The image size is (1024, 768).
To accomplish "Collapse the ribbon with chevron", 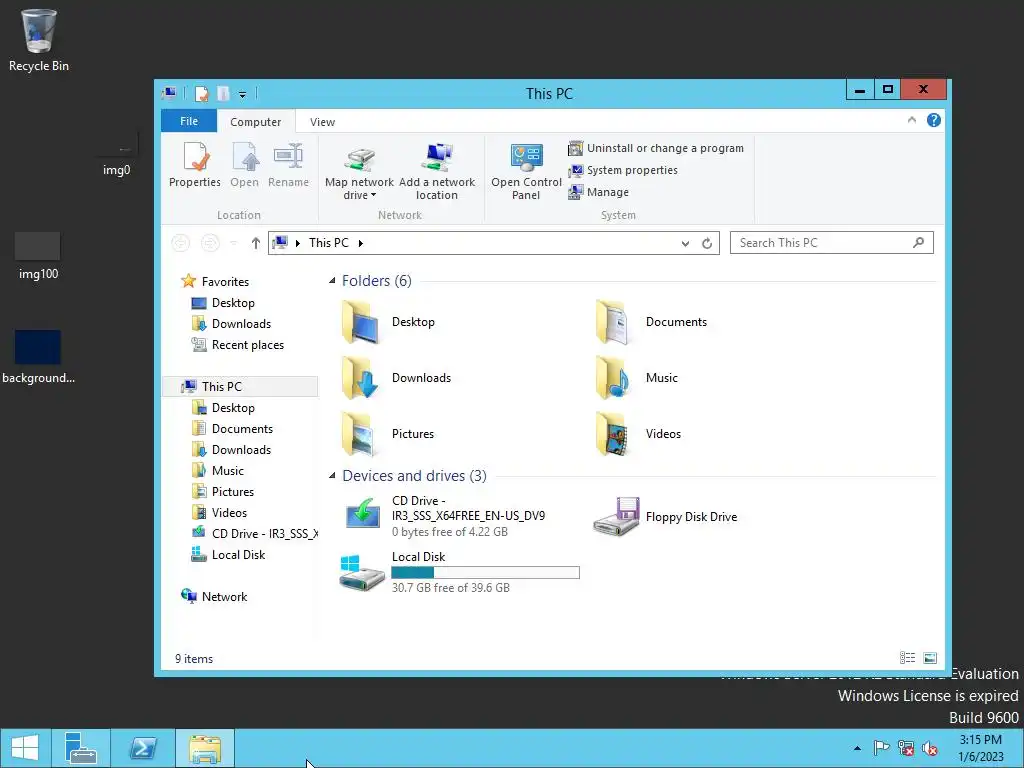I will click(912, 120).
